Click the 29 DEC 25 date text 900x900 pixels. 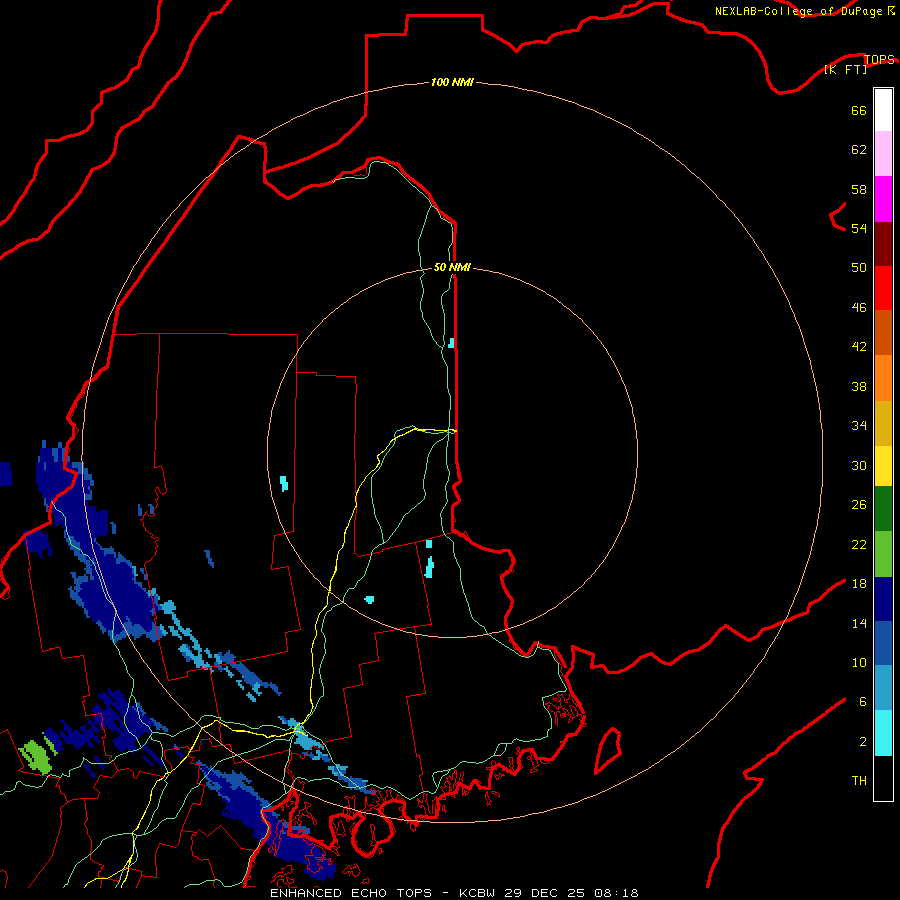point(546,893)
